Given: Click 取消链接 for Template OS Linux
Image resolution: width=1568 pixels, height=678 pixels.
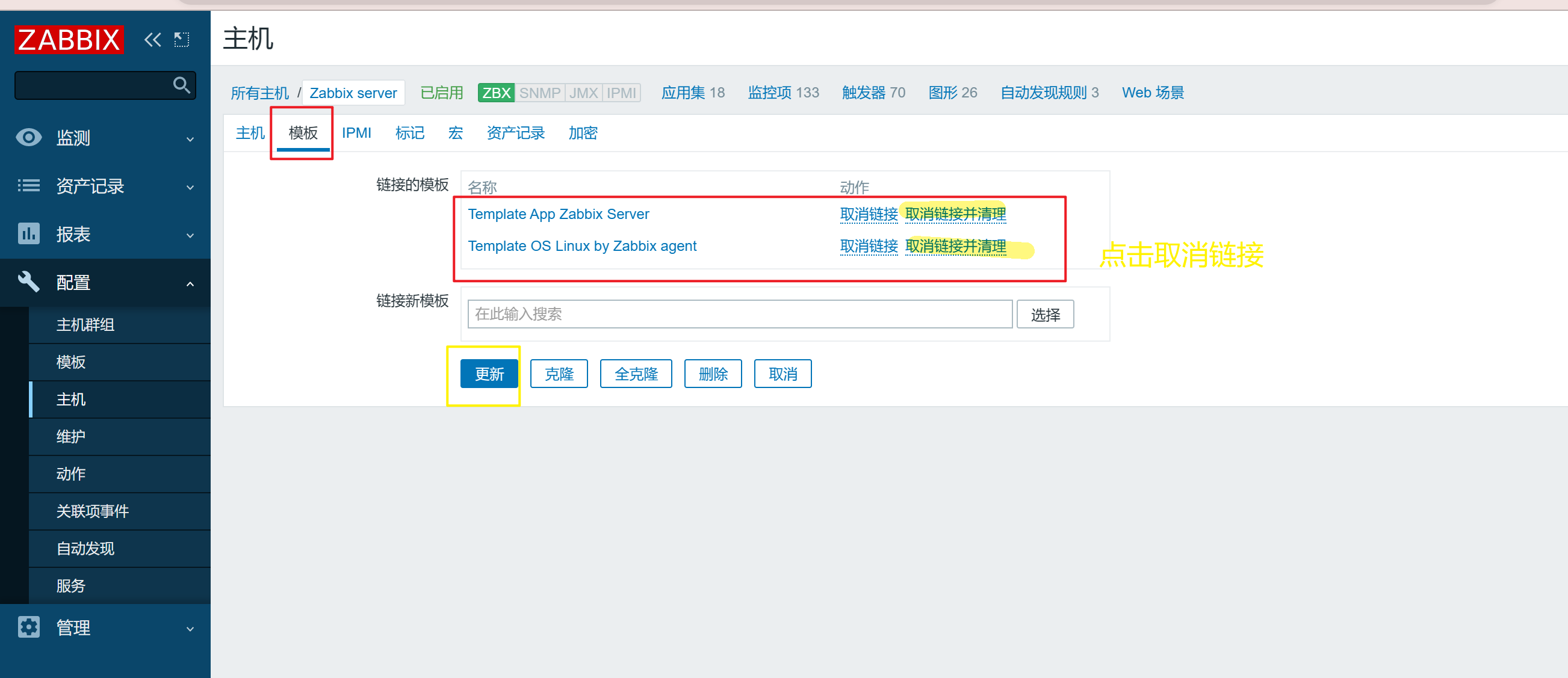Looking at the screenshot, I should click(x=869, y=246).
